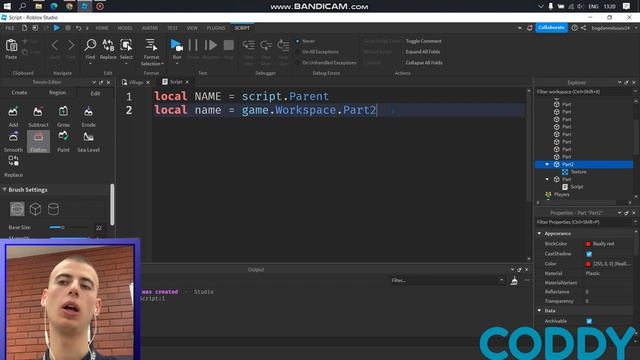The image size is (640, 360).
Task: Open Windows Start menu
Action: pos(7,6)
